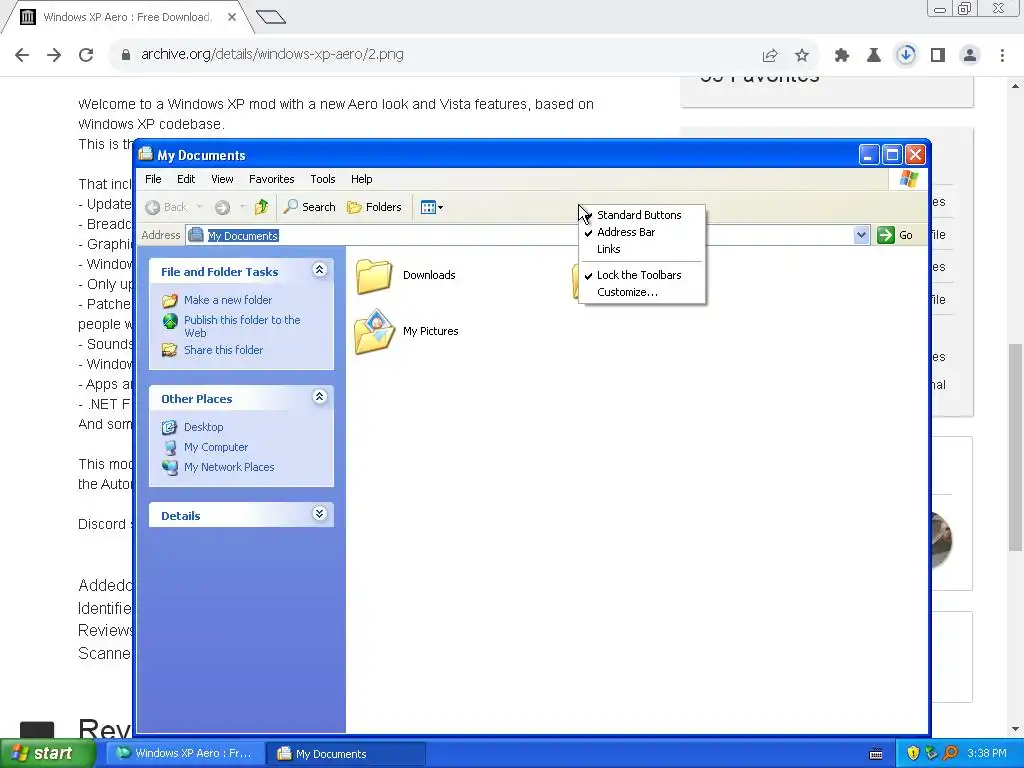
Task: Open the Views button in toolbar
Action: 432,207
